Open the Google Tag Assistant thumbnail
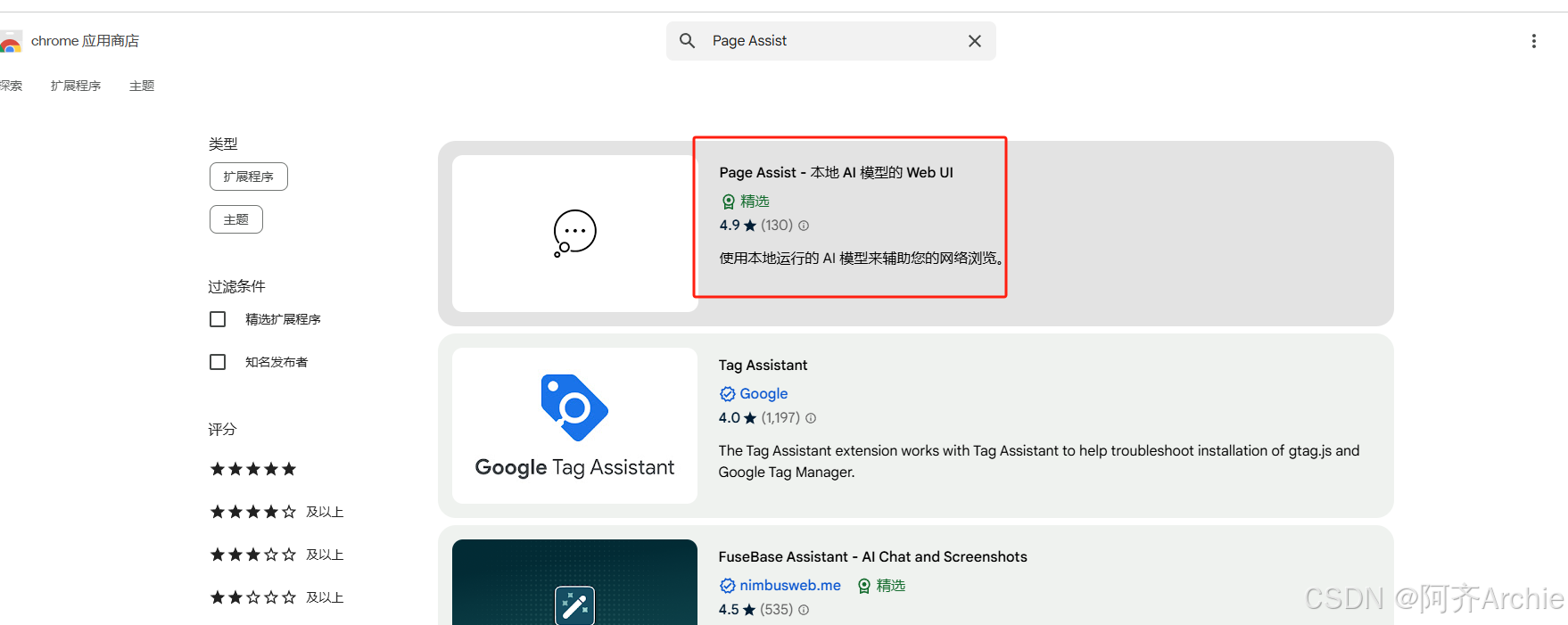 (574, 425)
